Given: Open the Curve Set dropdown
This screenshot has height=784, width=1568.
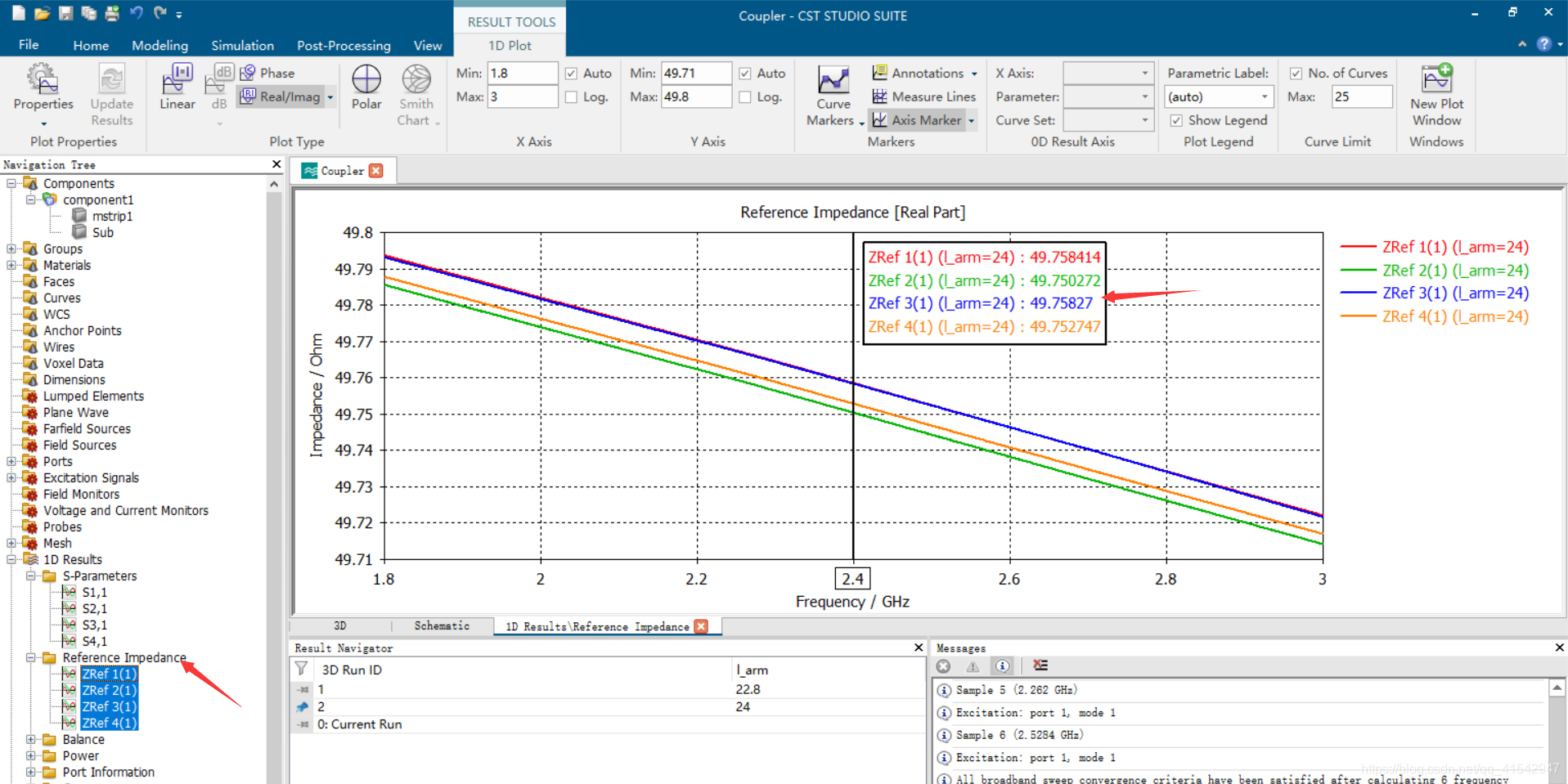Looking at the screenshot, I should pyautogui.click(x=1108, y=120).
